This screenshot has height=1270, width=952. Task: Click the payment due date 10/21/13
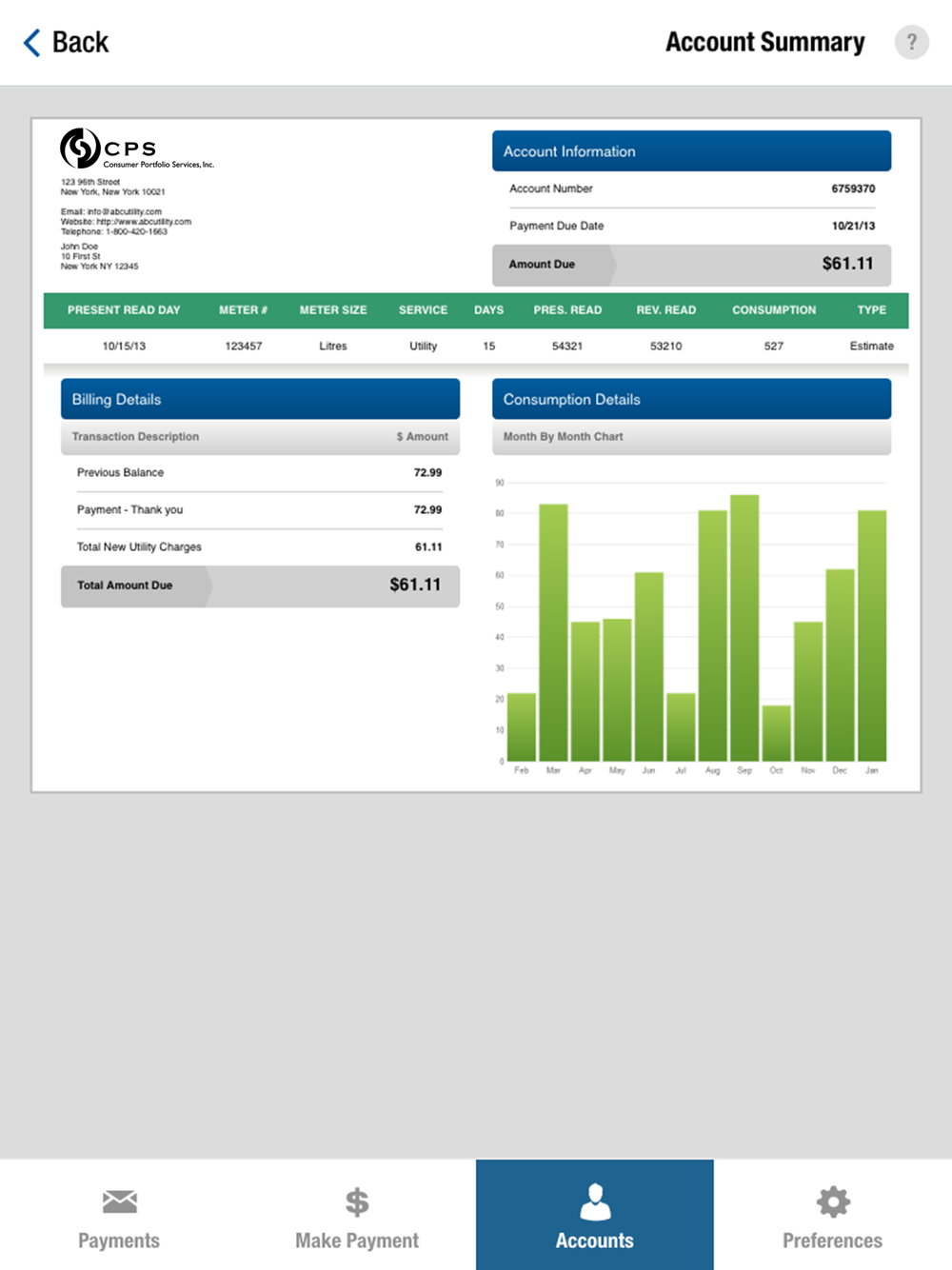[x=853, y=226]
